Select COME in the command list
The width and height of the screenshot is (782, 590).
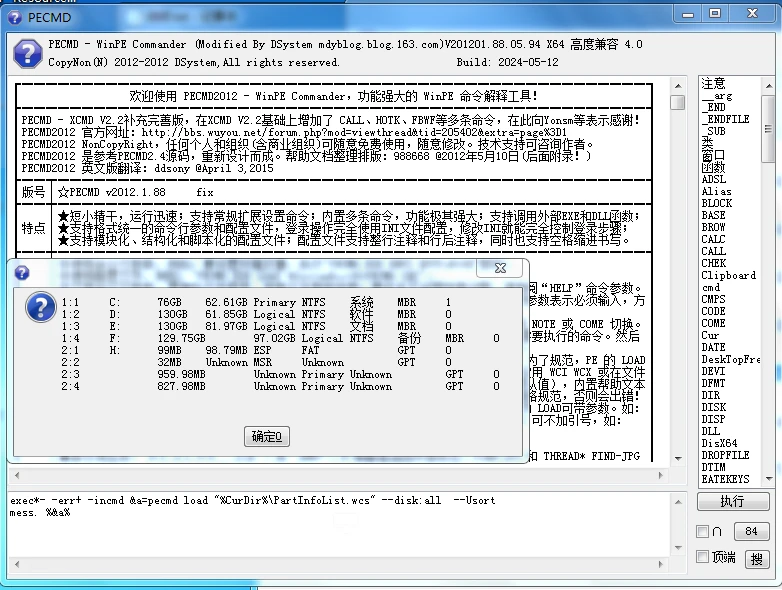tap(713, 323)
